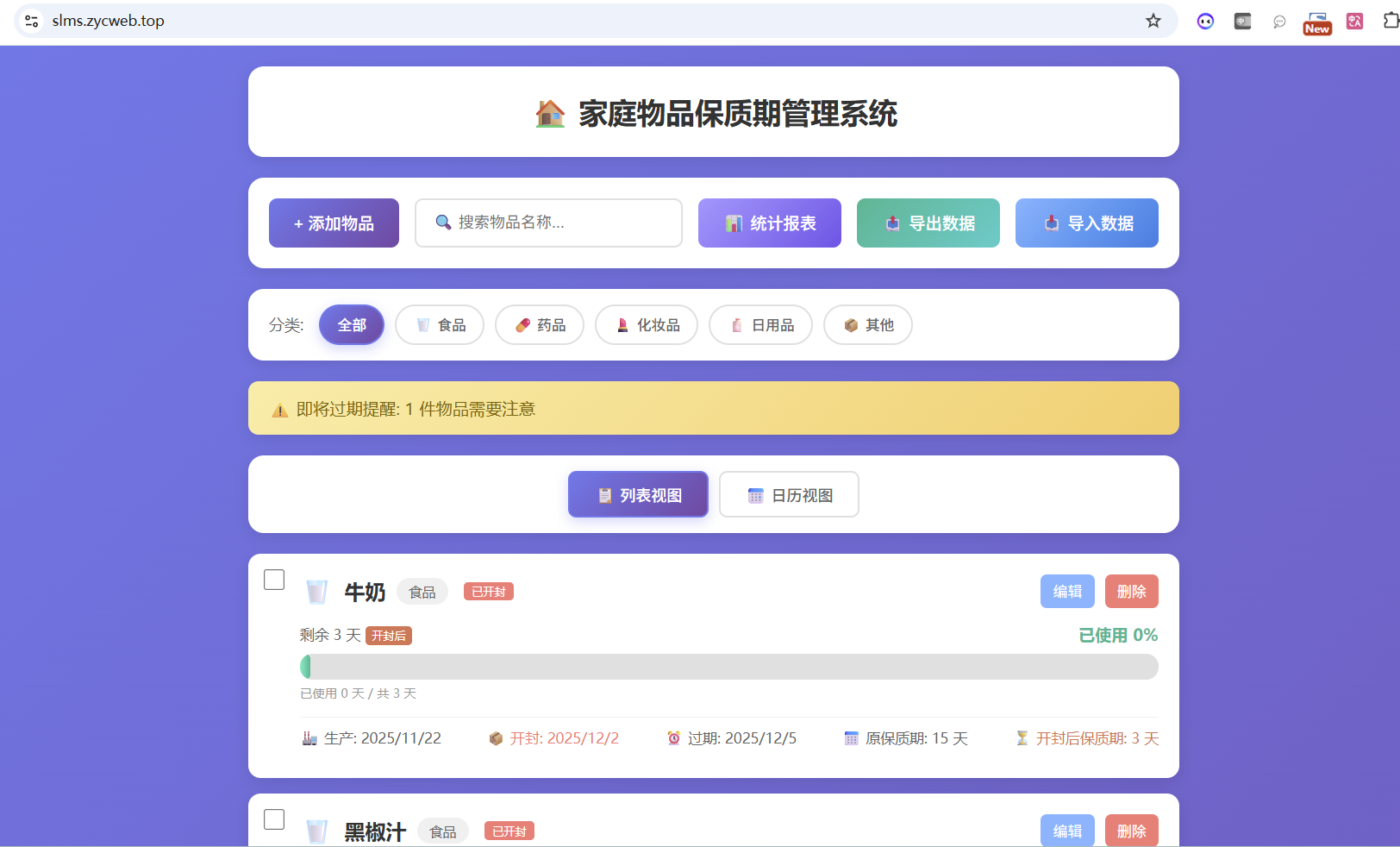
Task: Delete the 黑椒汁 item
Action: click(1132, 831)
